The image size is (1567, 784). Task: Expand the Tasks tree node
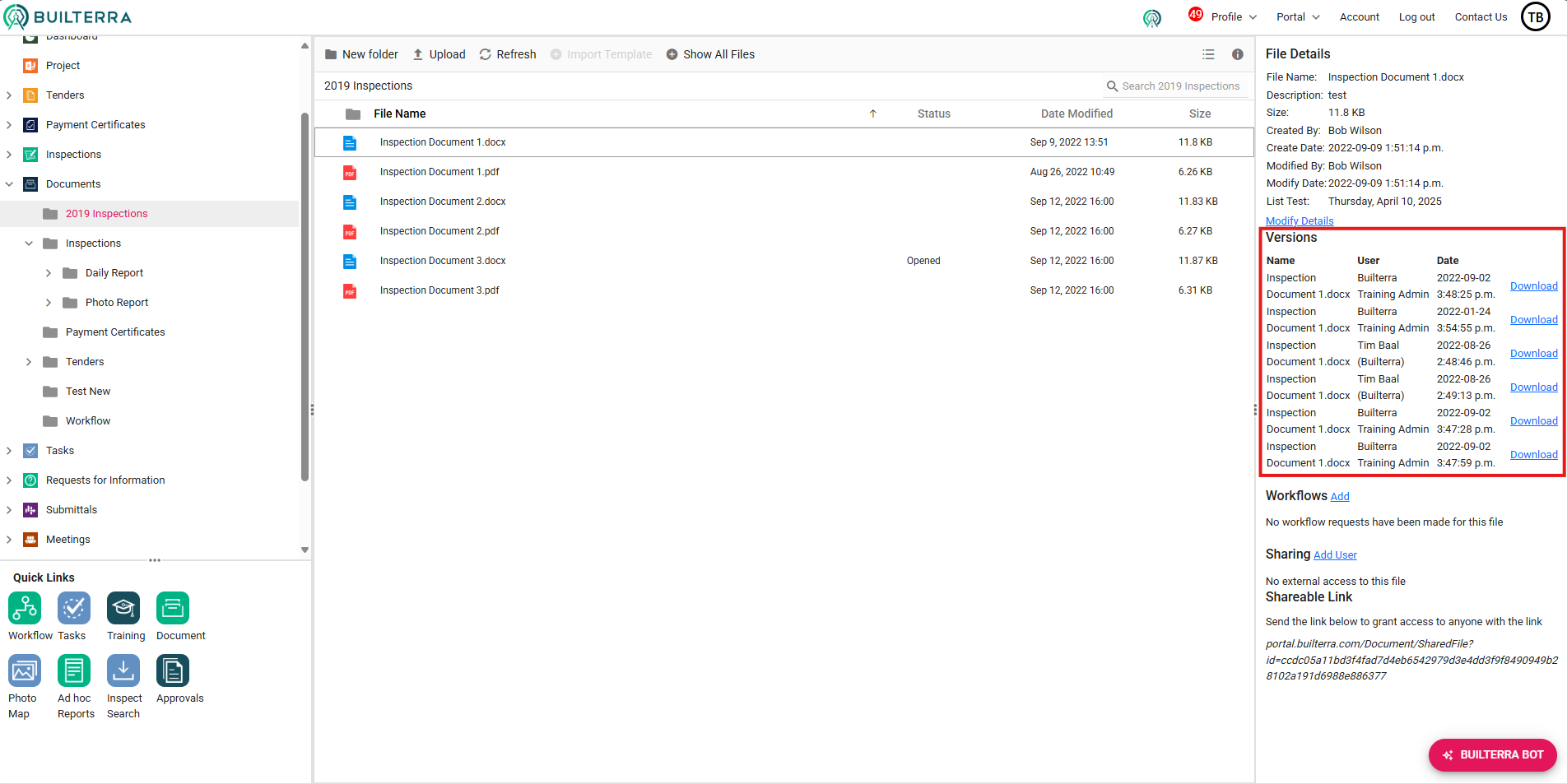[9, 451]
